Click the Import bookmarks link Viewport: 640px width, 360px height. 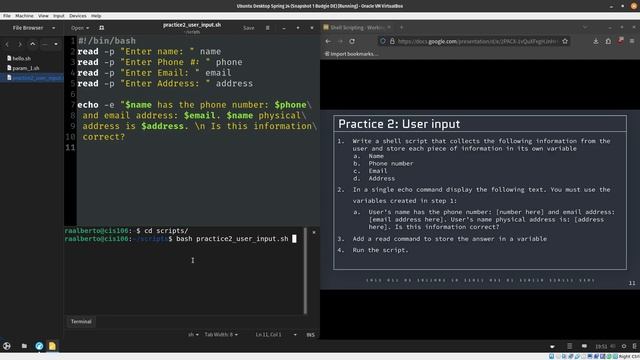351,54
